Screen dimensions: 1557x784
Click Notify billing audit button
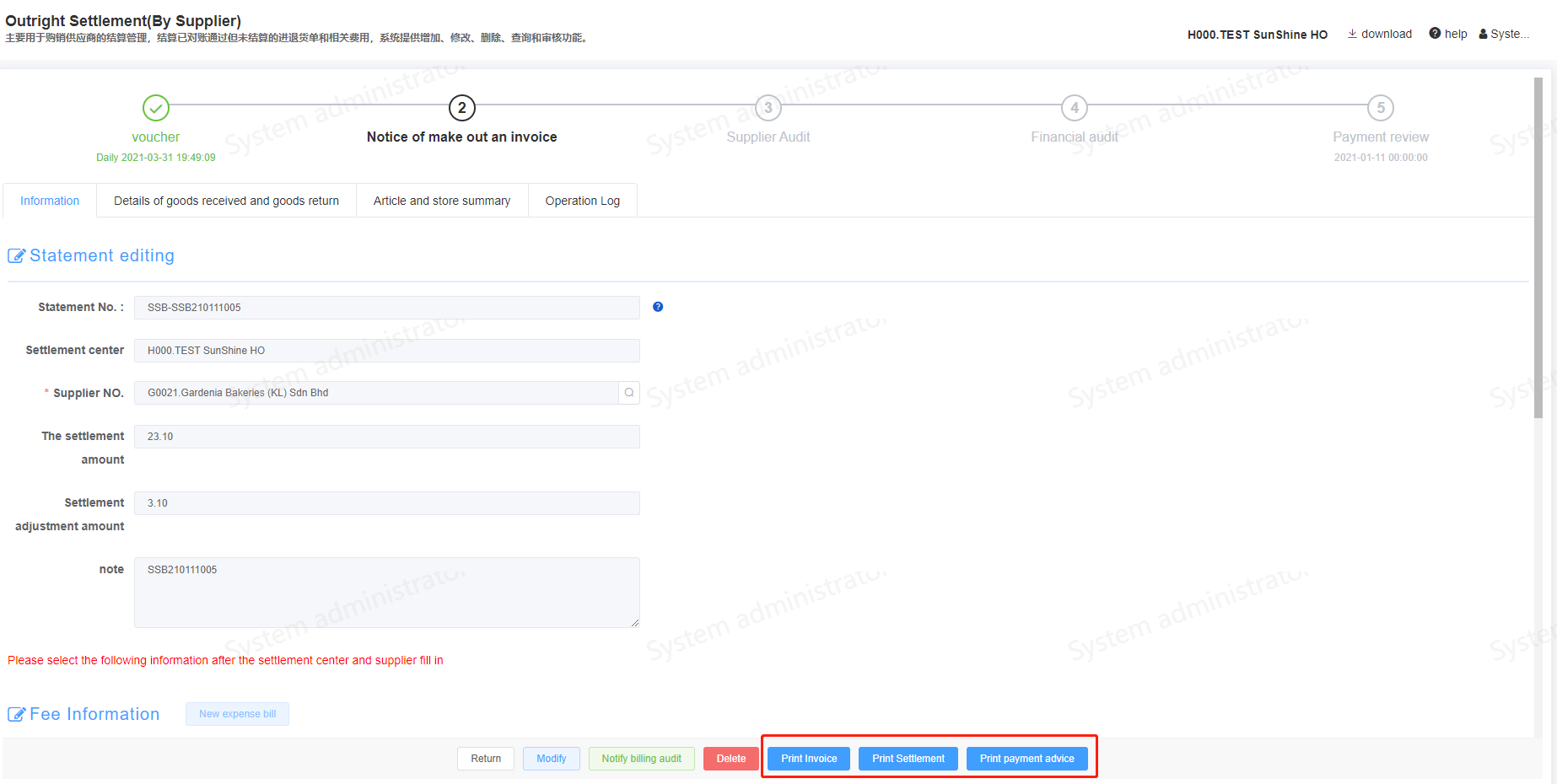click(642, 759)
